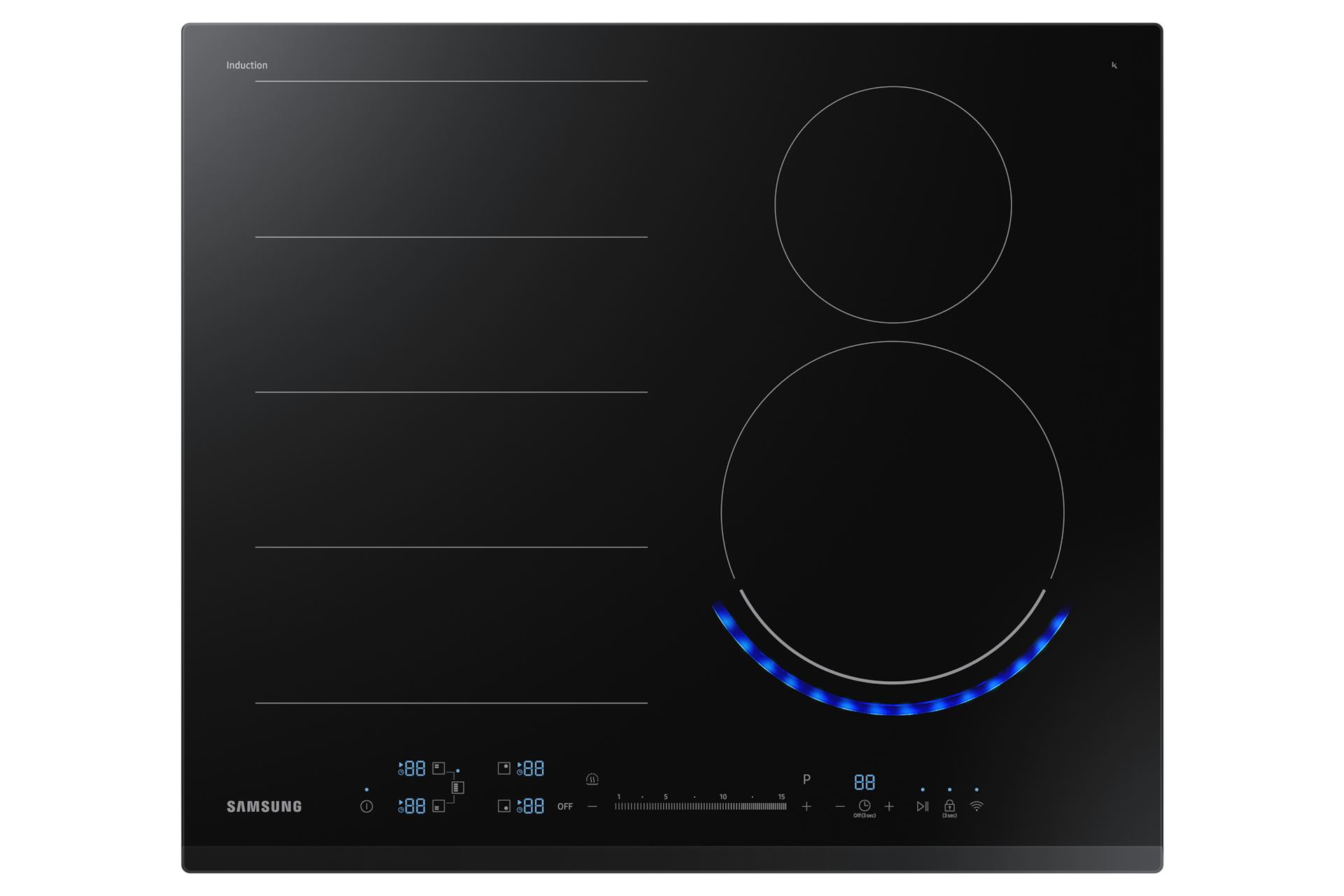This screenshot has width=1344, height=896.
Task: Increase power with slider plus button
Action: [806, 806]
